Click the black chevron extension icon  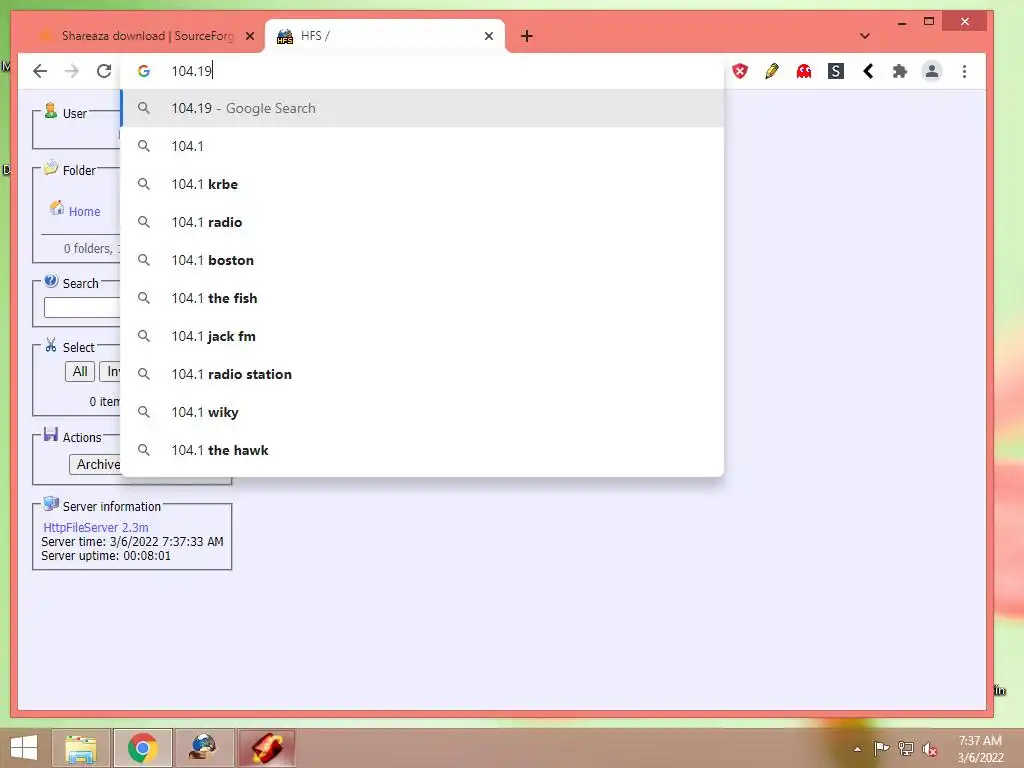(x=868, y=71)
